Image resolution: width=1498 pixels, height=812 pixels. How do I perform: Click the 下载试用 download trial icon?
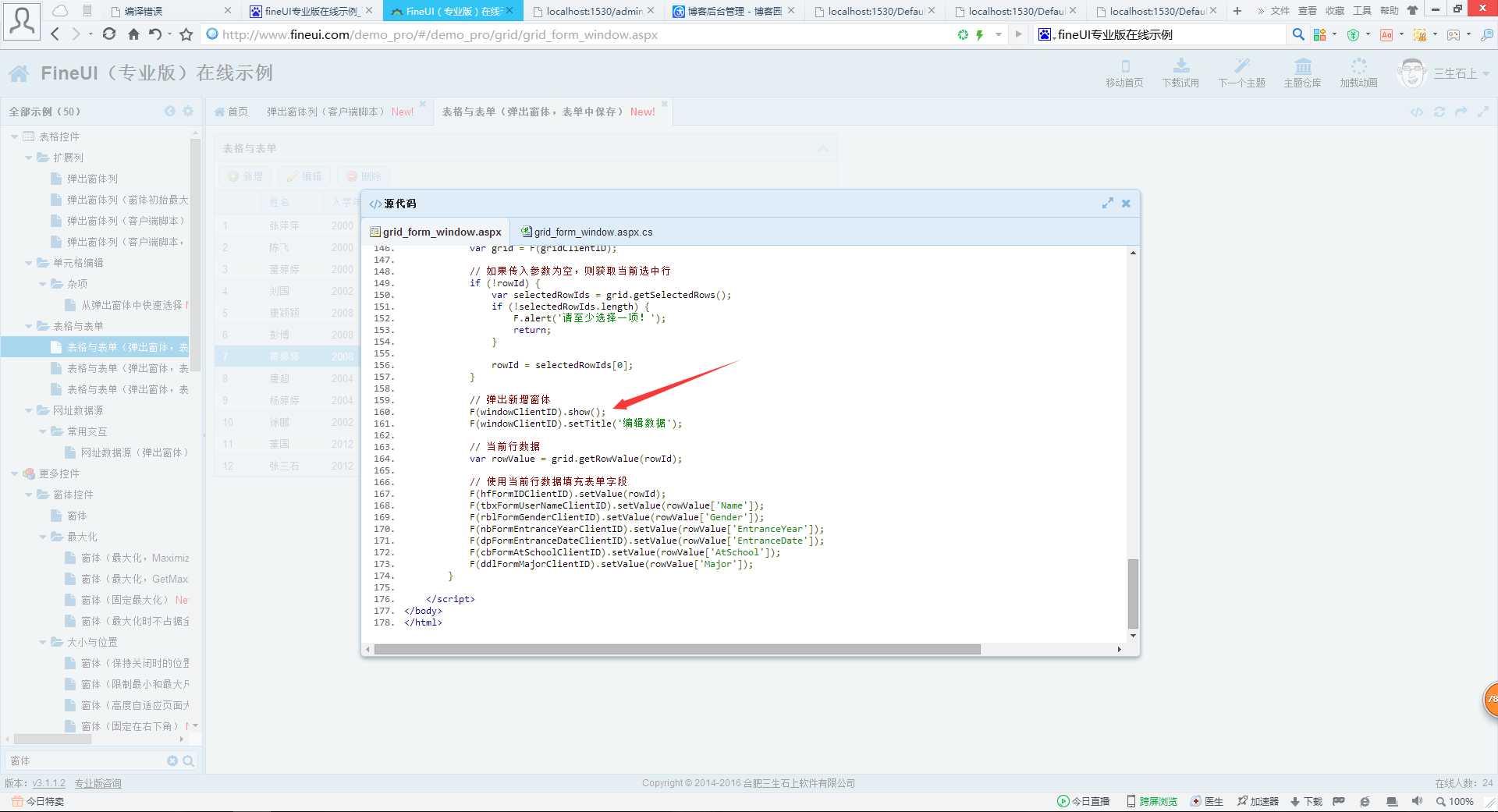point(1180,73)
